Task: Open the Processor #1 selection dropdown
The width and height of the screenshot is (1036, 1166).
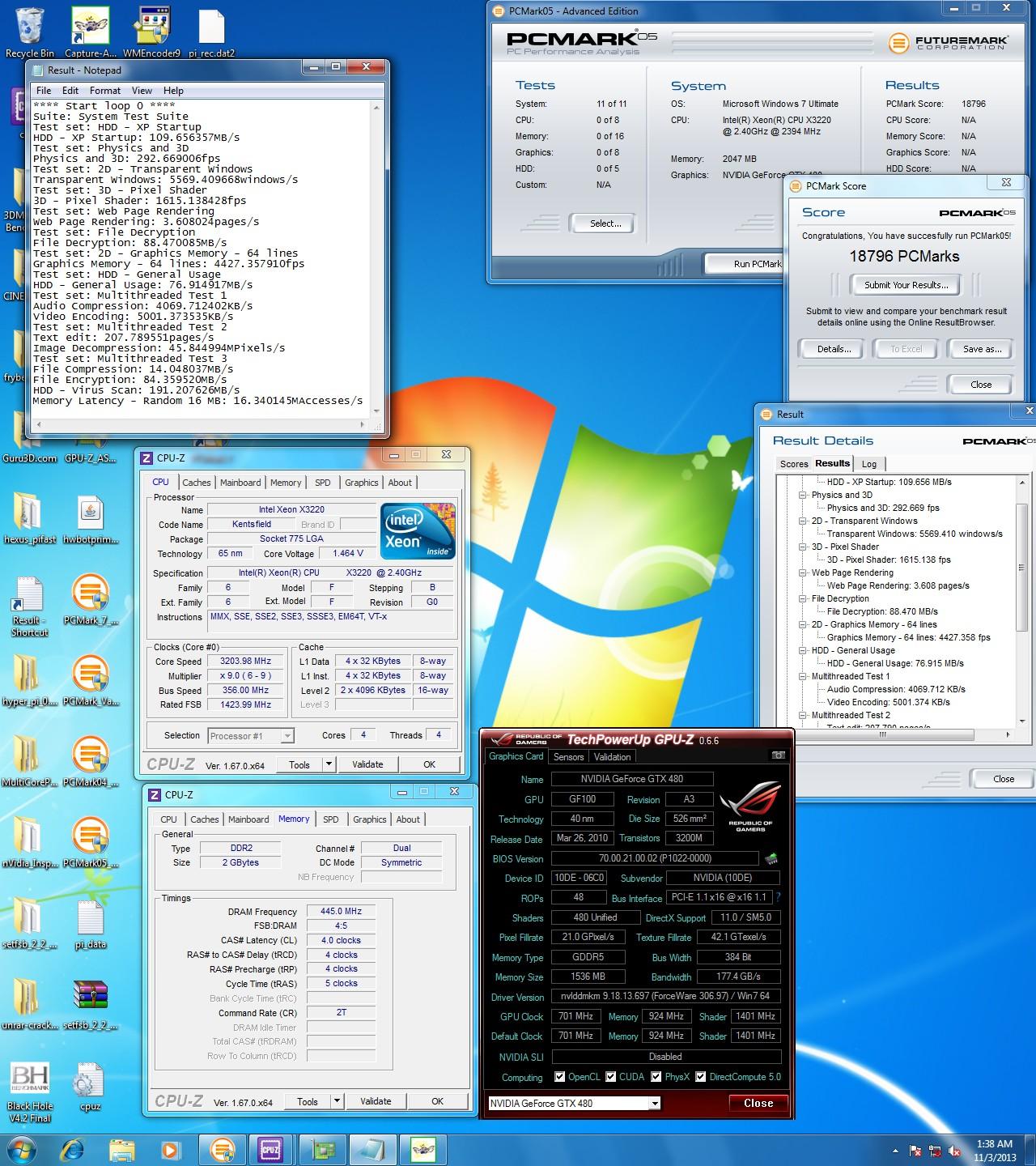Action: pyautogui.click(x=251, y=735)
